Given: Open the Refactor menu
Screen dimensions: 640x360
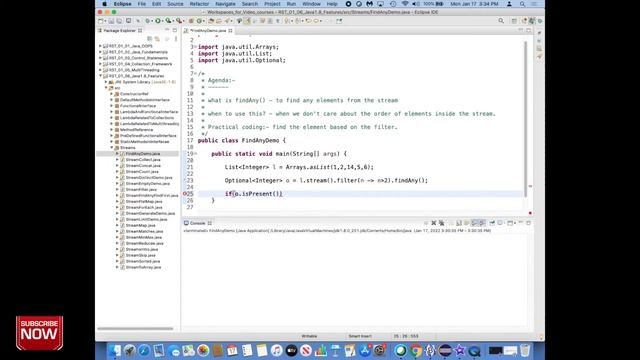Looking at the screenshot, I should [199, 4].
